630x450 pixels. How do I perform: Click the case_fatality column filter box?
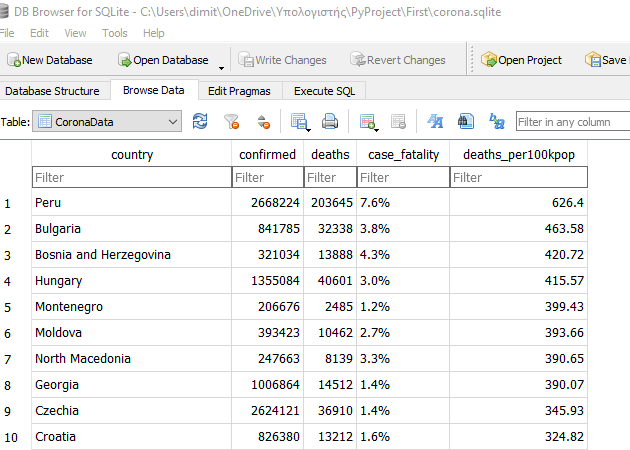tap(403, 177)
